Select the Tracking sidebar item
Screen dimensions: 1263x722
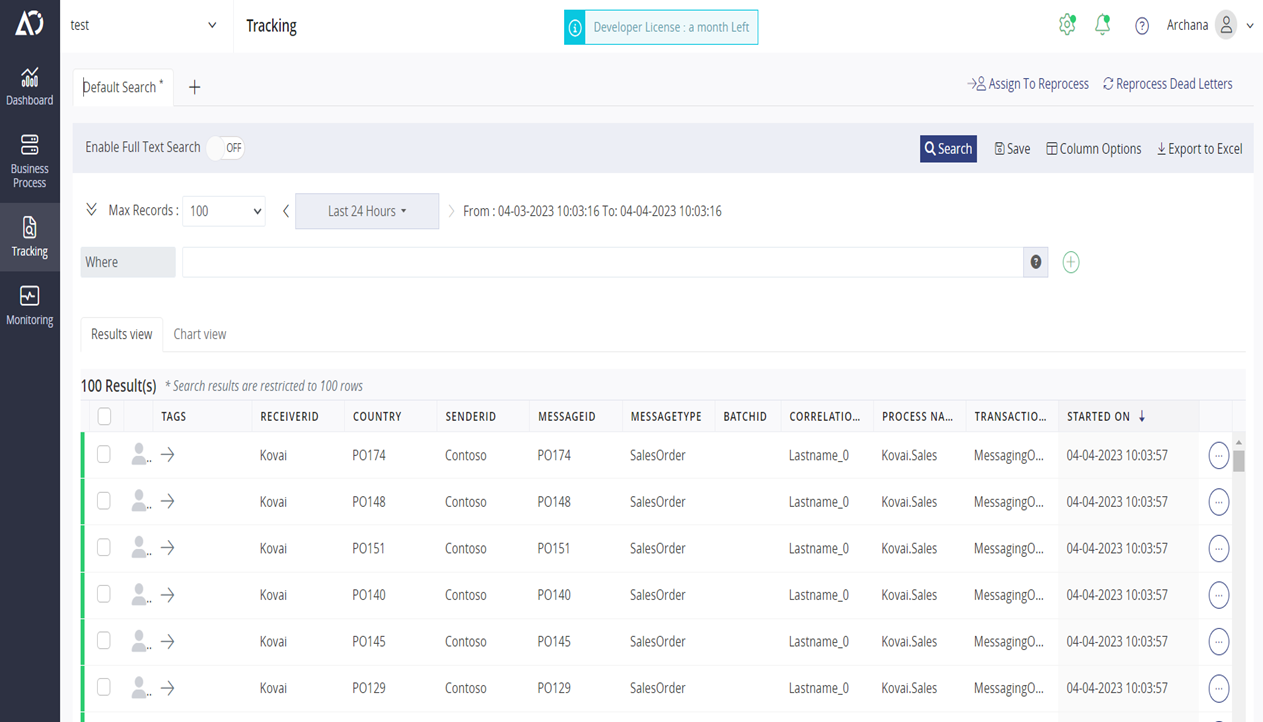29,237
